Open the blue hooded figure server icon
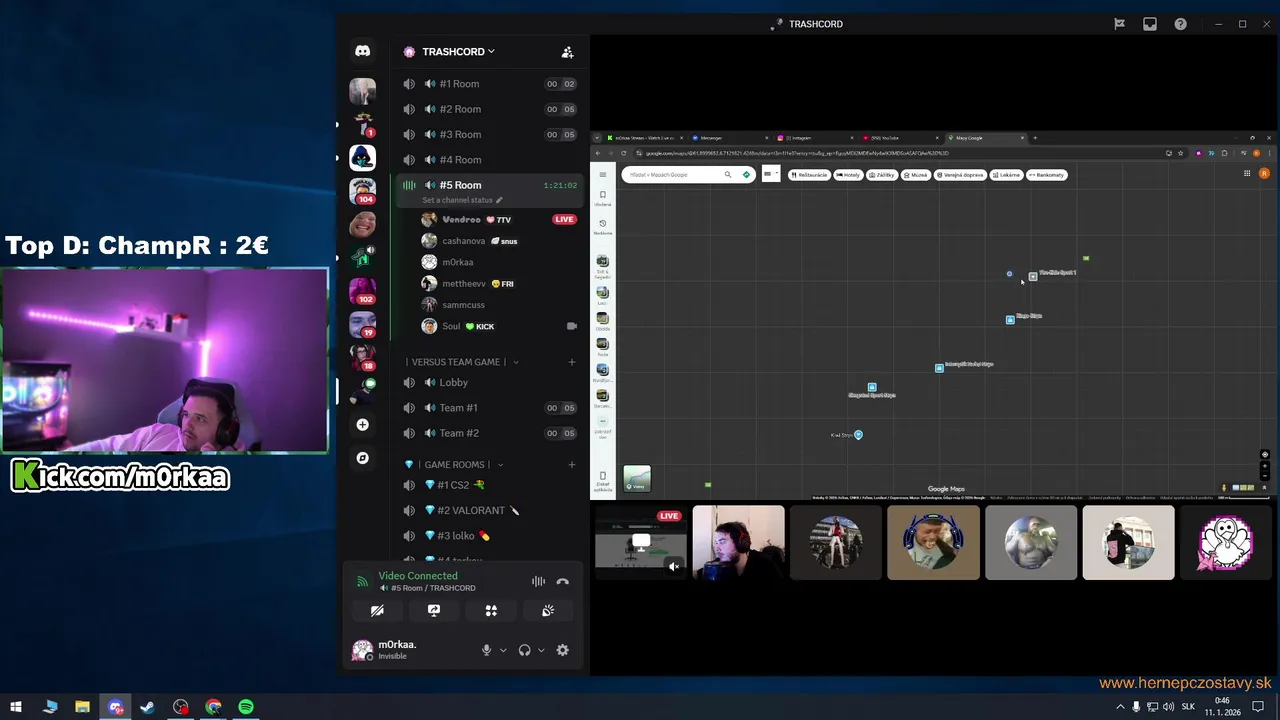Image resolution: width=1280 pixels, height=720 pixels. tap(362, 157)
